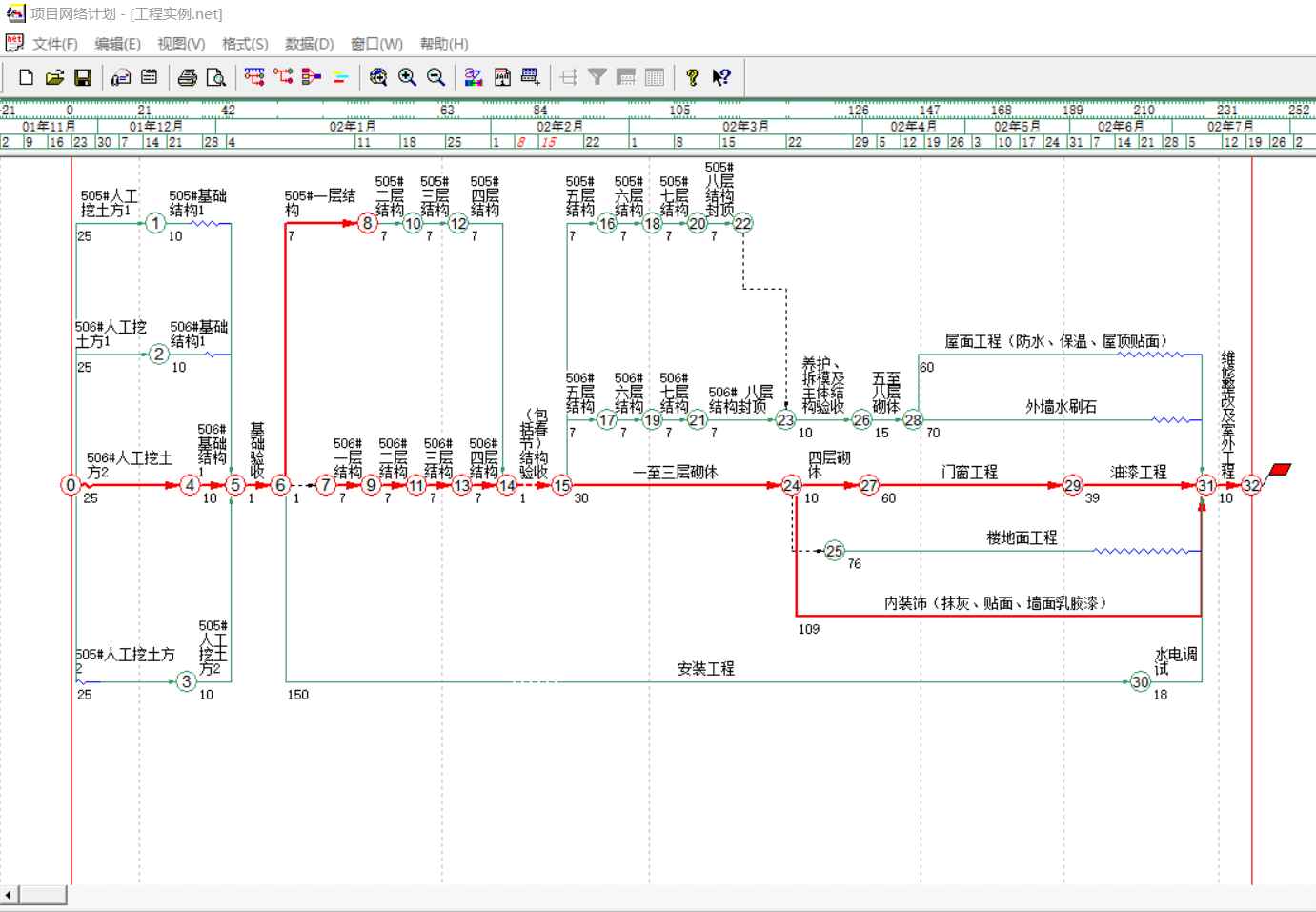
Task: Open a file with the folder icon
Action: tap(54, 77)
